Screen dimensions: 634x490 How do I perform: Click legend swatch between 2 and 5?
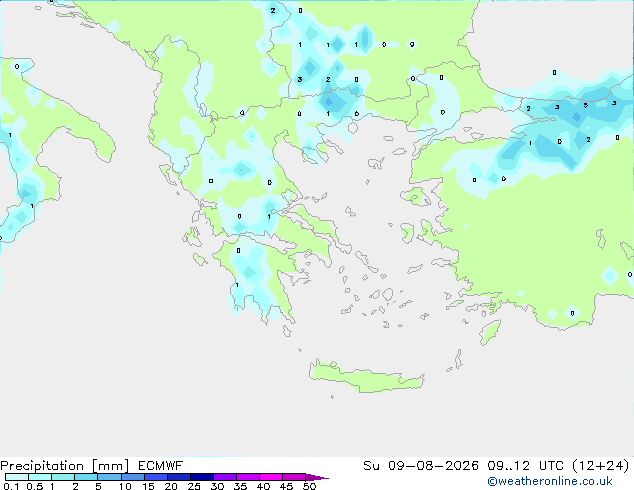coord(86,477)
